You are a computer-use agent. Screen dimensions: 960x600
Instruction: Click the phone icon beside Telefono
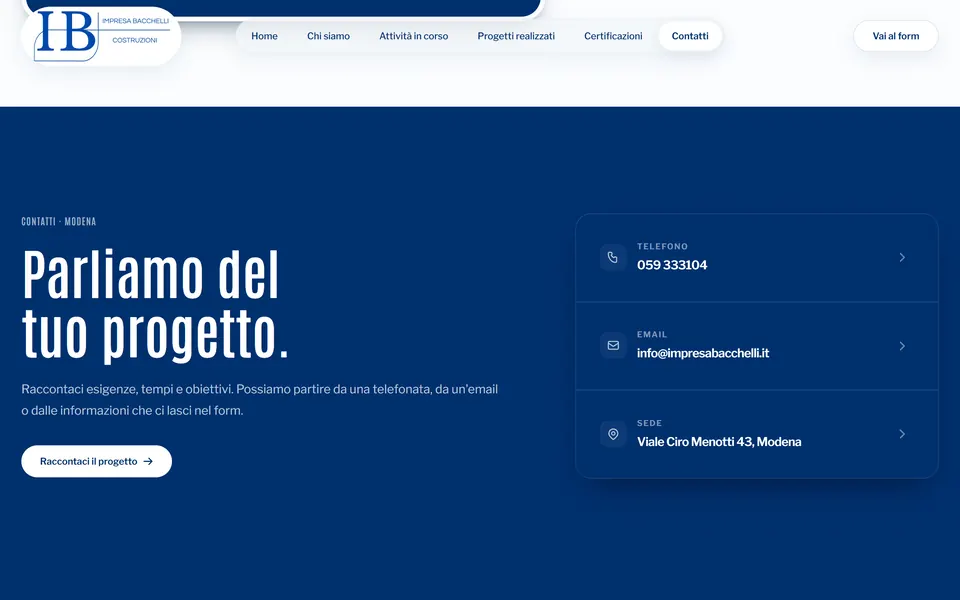613,257
